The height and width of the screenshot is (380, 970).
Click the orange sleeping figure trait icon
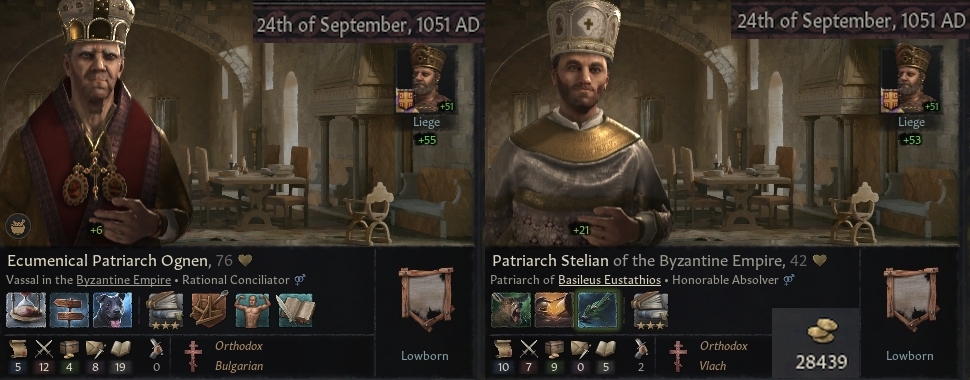554,310
